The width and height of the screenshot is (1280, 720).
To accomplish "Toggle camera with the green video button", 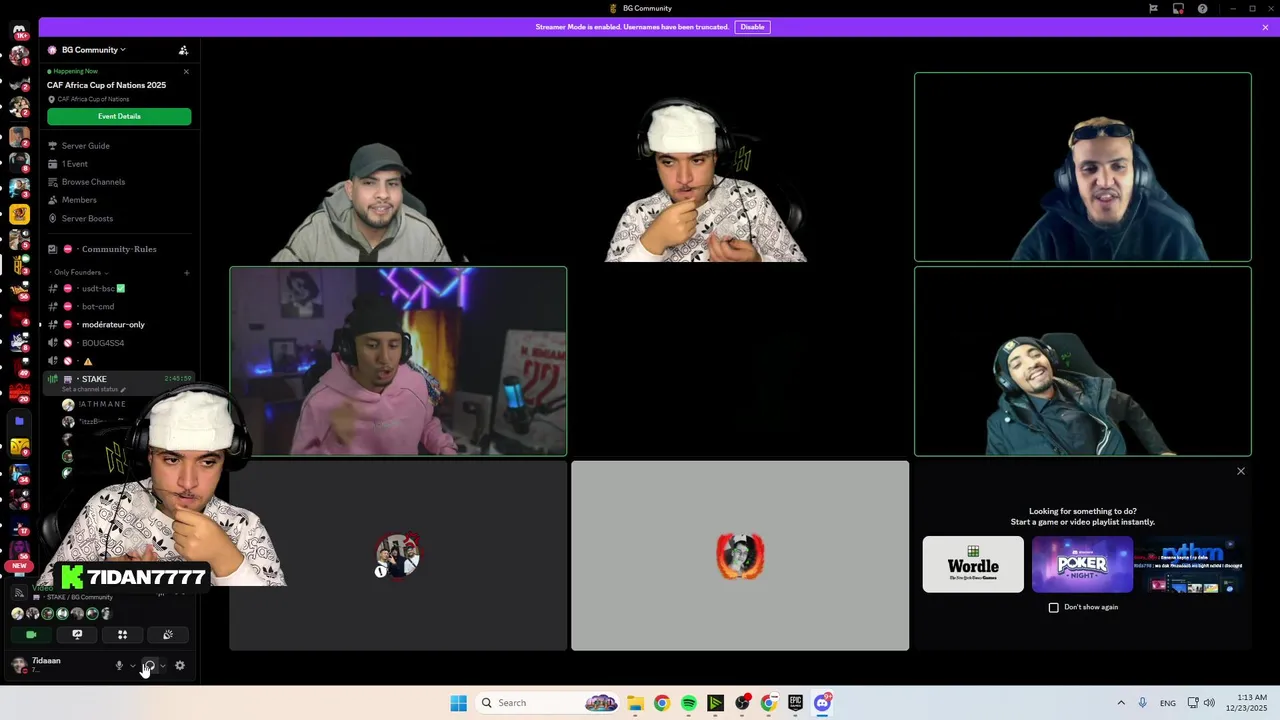I will (x=31, y=635).
